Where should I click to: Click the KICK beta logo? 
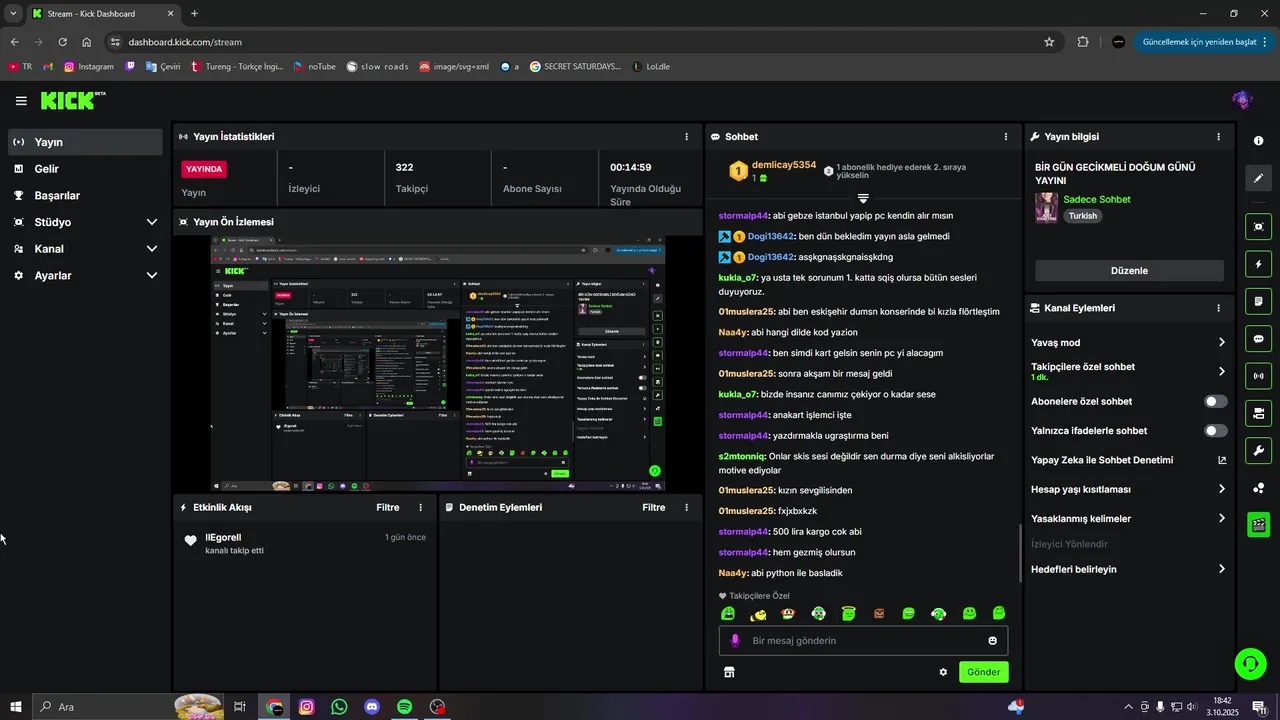point(72,100)
